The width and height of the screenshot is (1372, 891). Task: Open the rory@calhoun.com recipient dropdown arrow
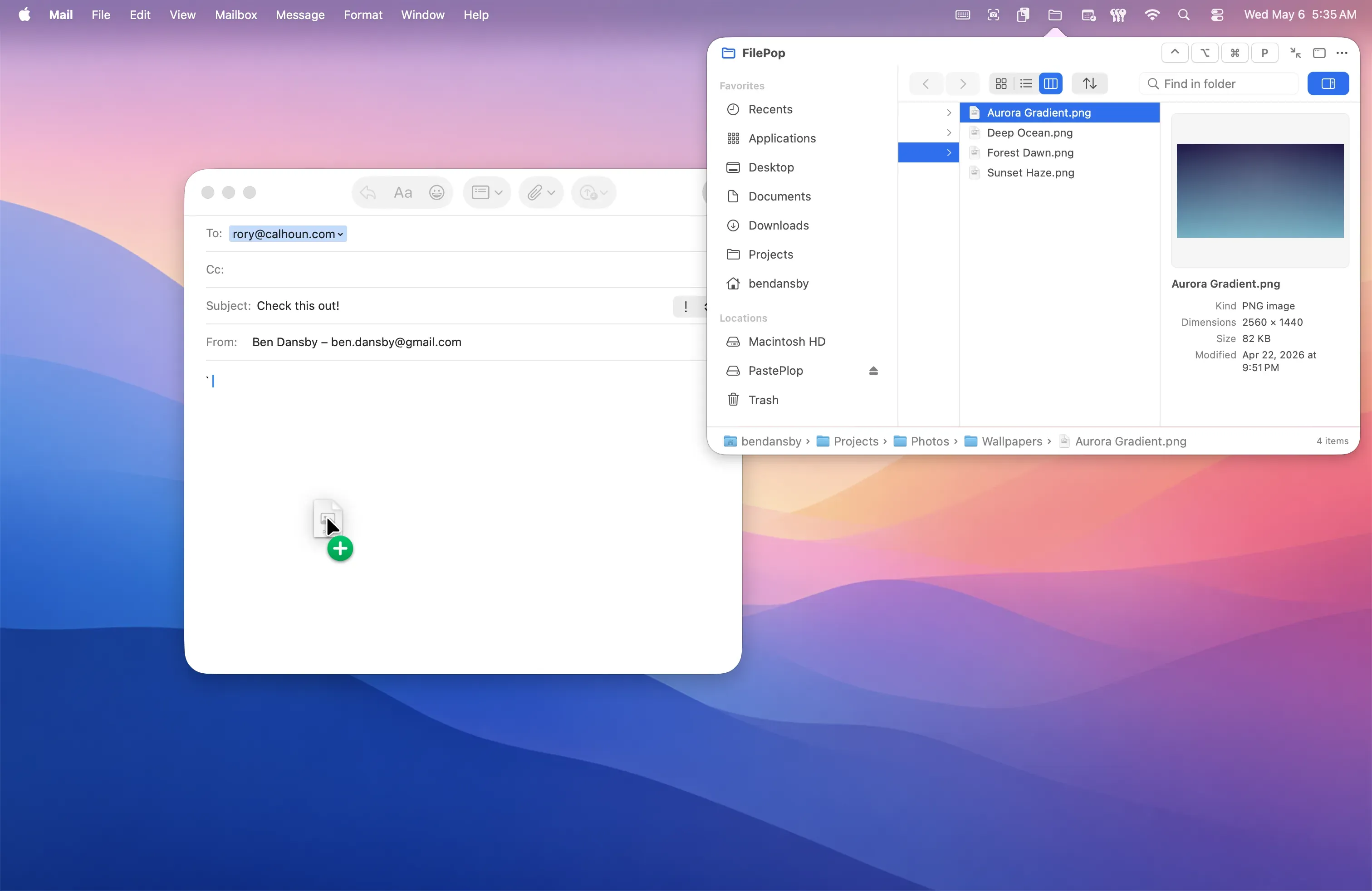[x=340, y=234]
